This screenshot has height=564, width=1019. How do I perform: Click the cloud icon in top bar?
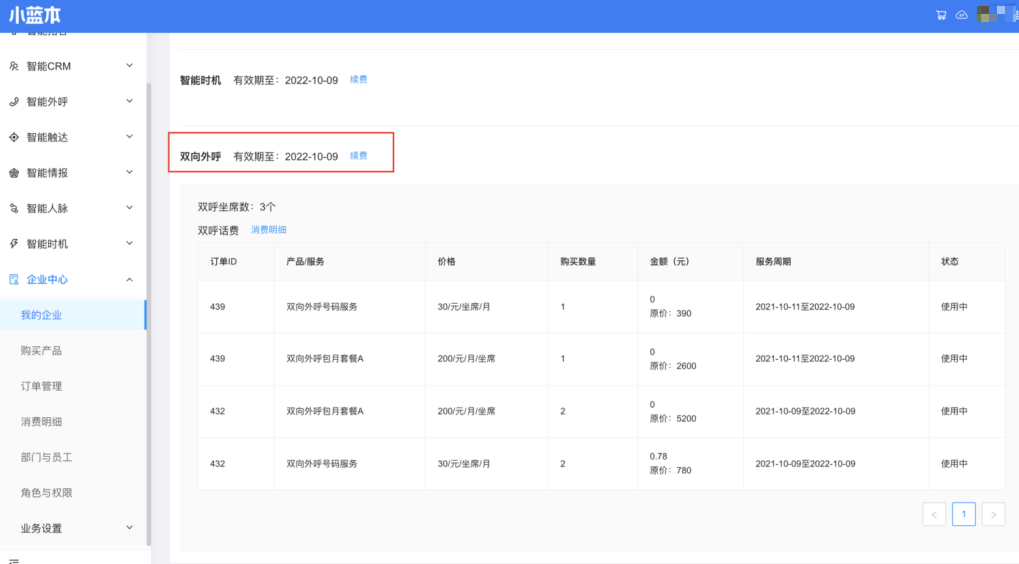[962, 15]
